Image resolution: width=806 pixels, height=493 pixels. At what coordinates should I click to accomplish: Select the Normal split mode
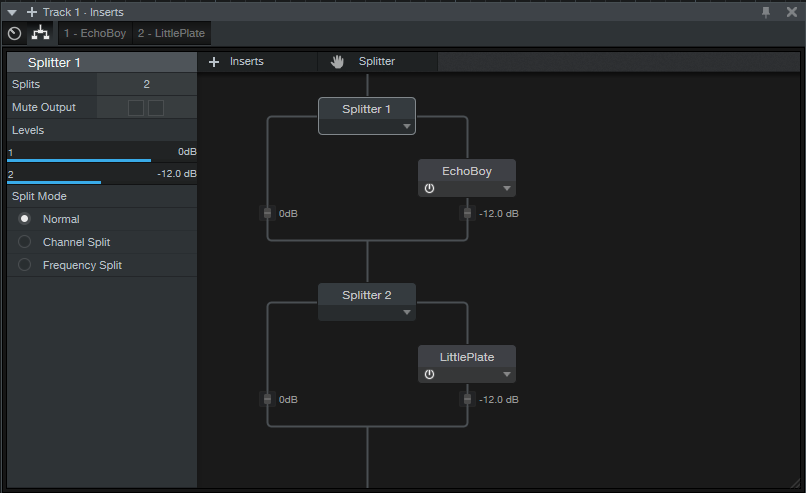coord(24,219)
